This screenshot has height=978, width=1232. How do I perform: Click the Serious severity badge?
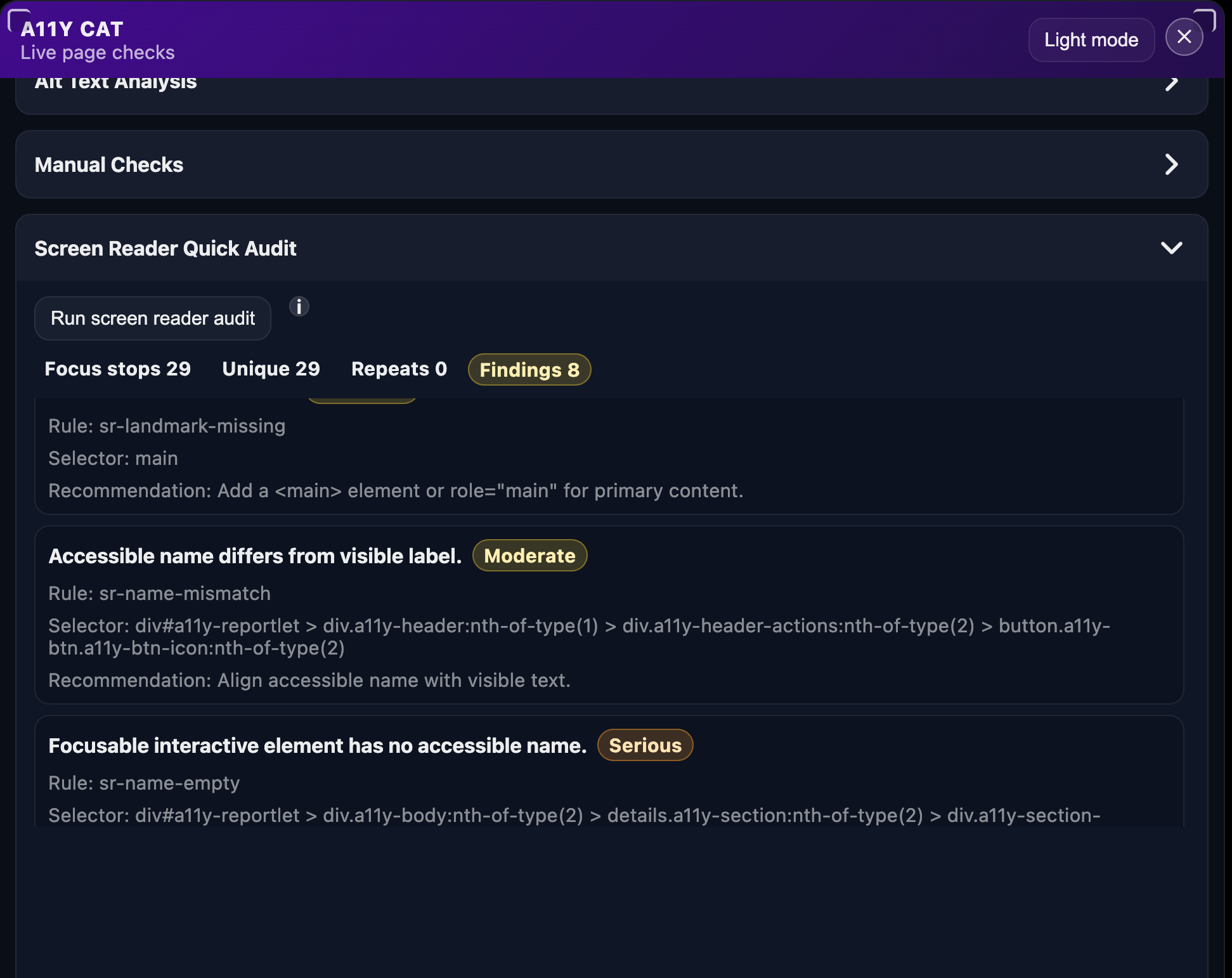tap(645, 746)
